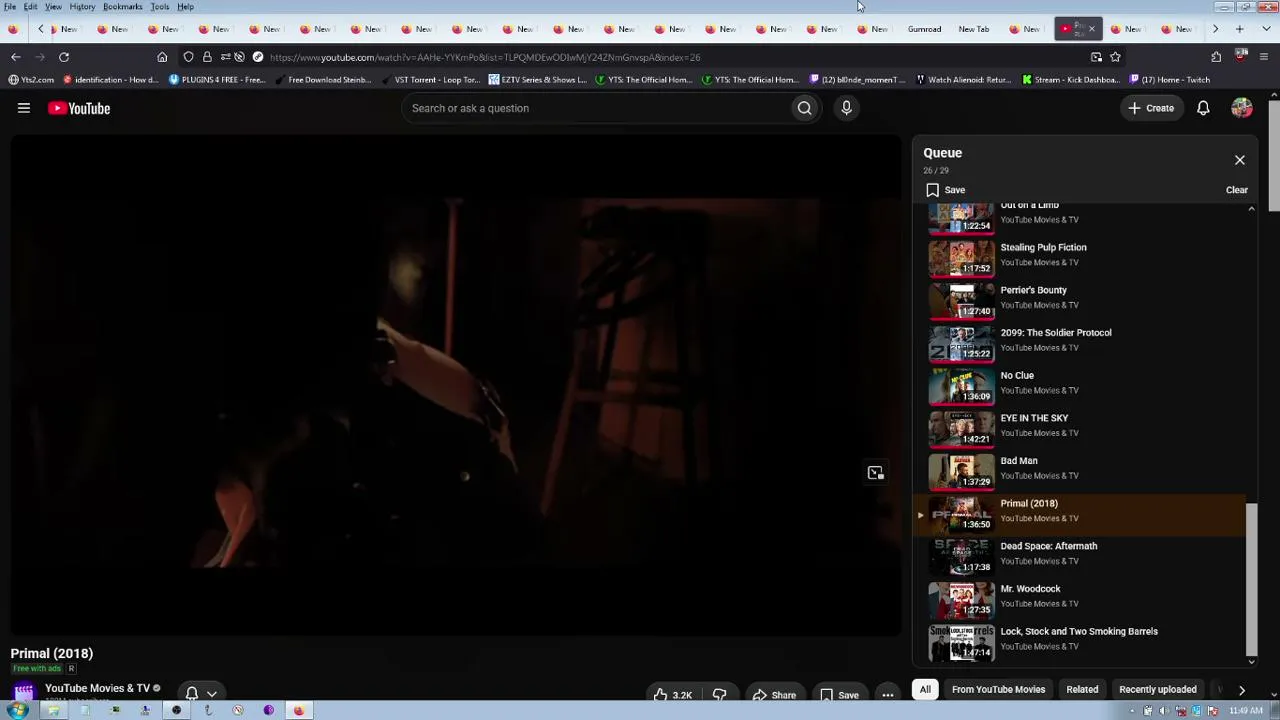Clear the queue
Image resolution: width=1280 pixels, height=720 pixels.
(1237, 190)
